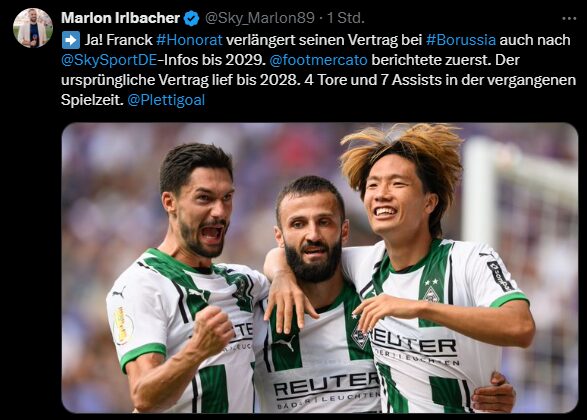Click the Borussia crest on right player's jersey
The image size is (587, 420).
[x=431, y=295]
